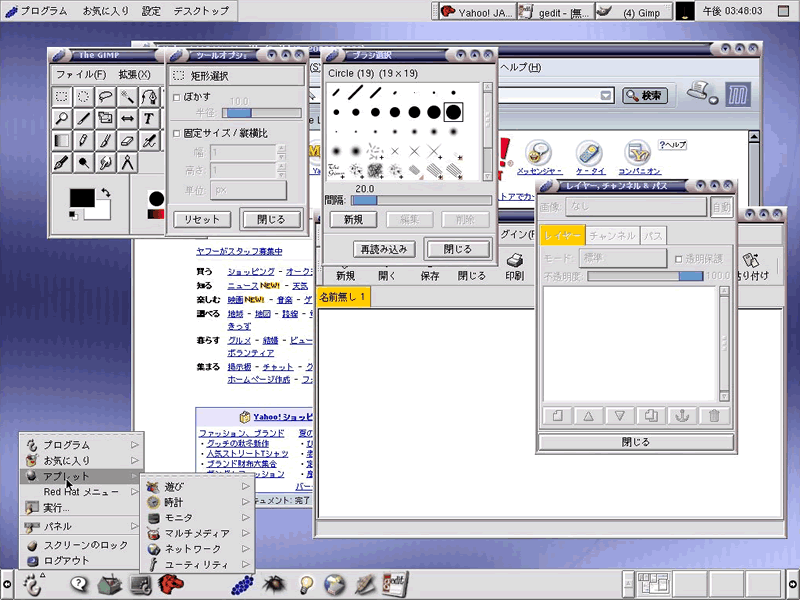Click the print (印刷) icon in gedit toolbar
Screen dimensions: 800x600
point(514,266)
